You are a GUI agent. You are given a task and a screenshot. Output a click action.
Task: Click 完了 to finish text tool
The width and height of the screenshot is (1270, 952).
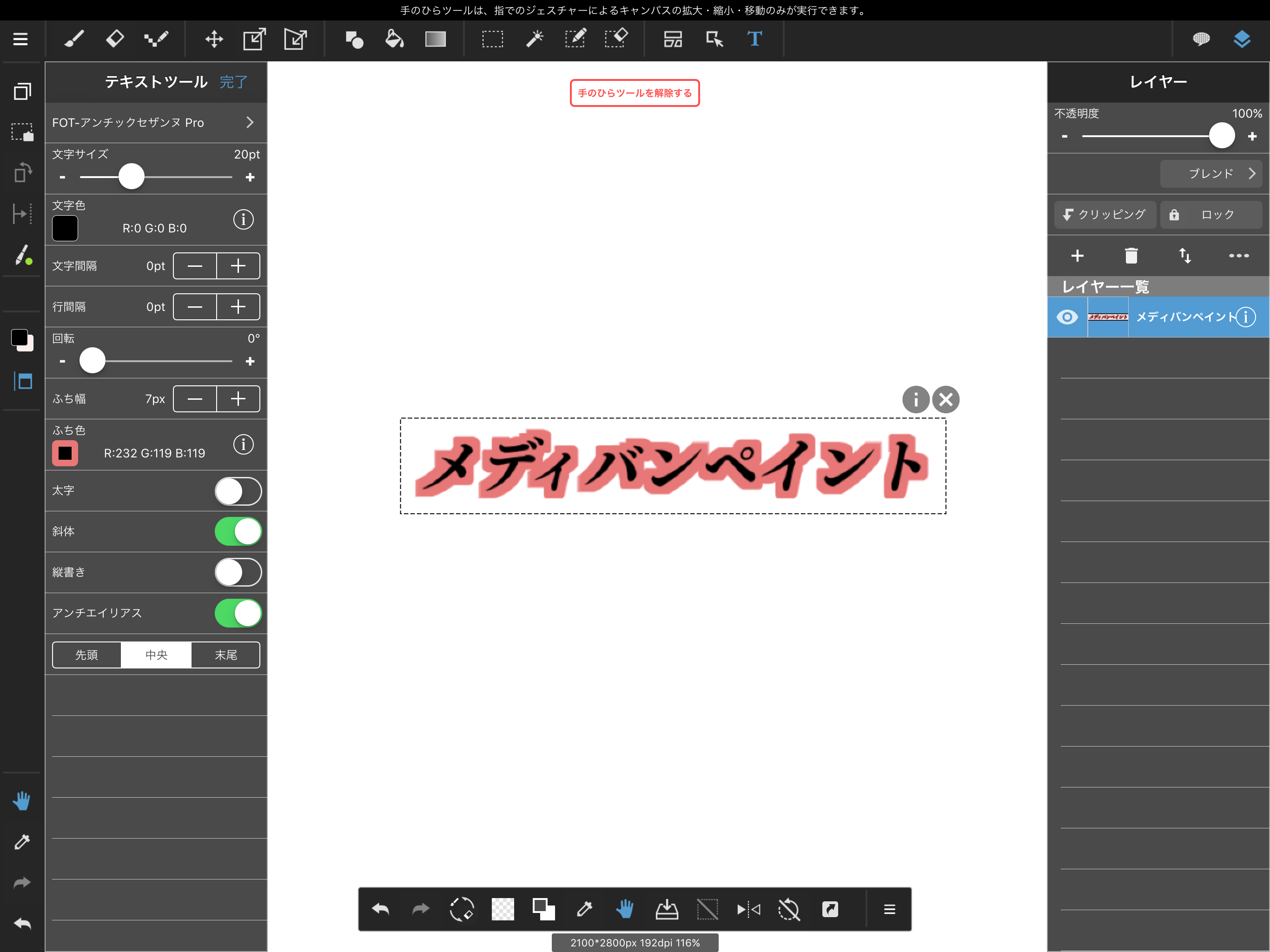click(x=234, y=81)
